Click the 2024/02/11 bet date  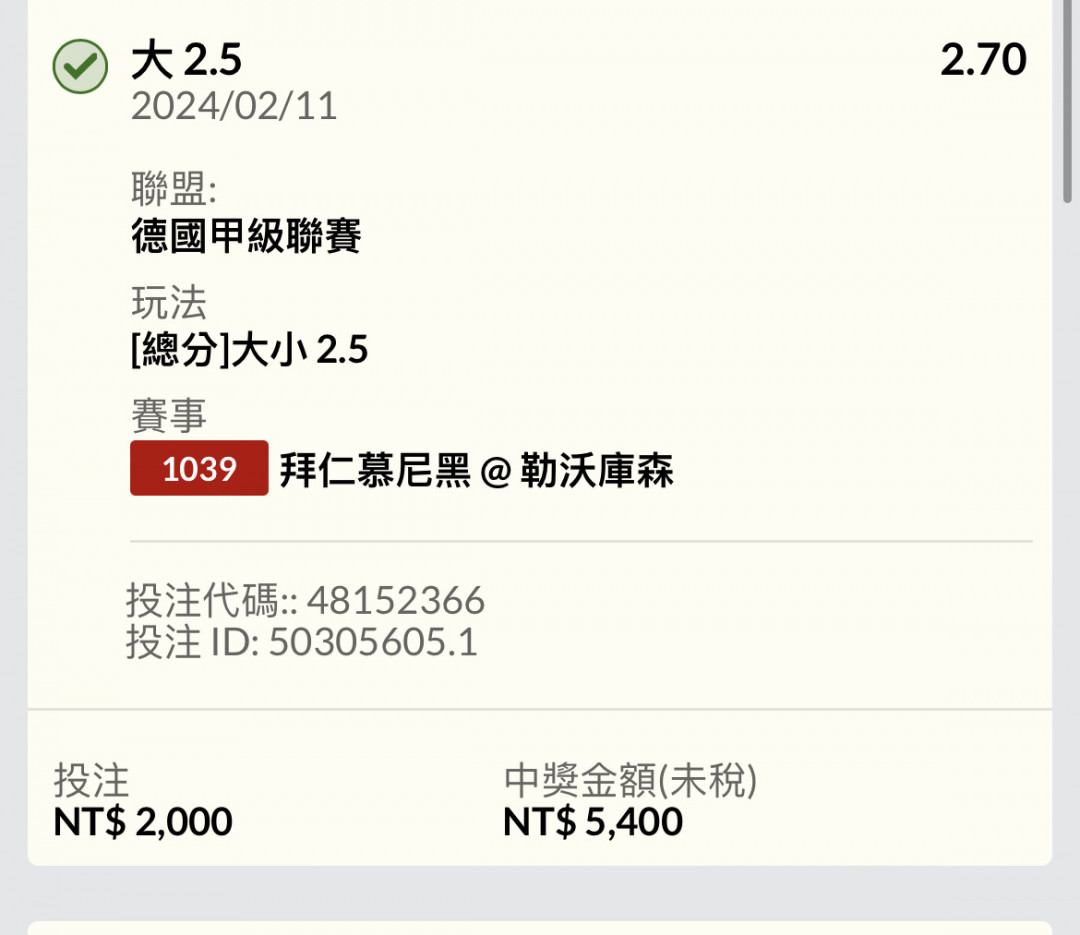pyautogui.click(x=234, y=106)
